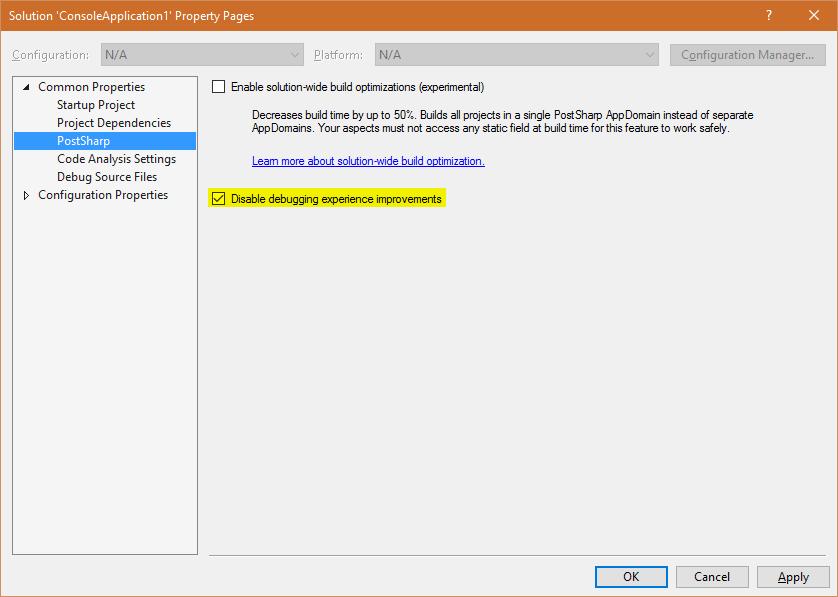
Task: Select Startup Project in the tree
Action: pyautogui.click(x=95, y=105)
